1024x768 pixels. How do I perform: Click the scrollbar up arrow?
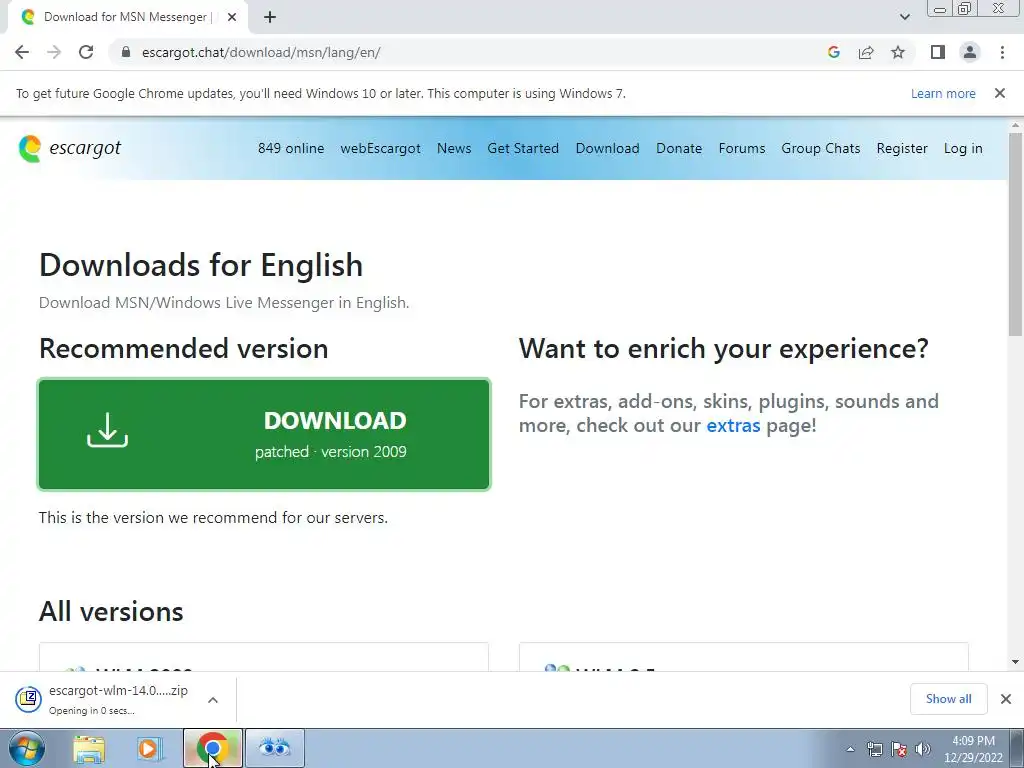[1016, 125]
